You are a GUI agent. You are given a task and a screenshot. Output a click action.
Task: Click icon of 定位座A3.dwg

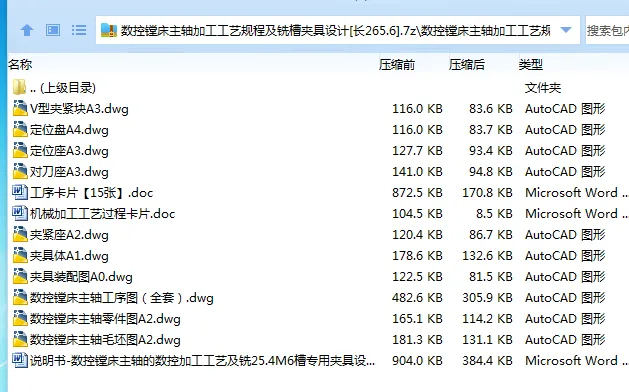[20, 150]
